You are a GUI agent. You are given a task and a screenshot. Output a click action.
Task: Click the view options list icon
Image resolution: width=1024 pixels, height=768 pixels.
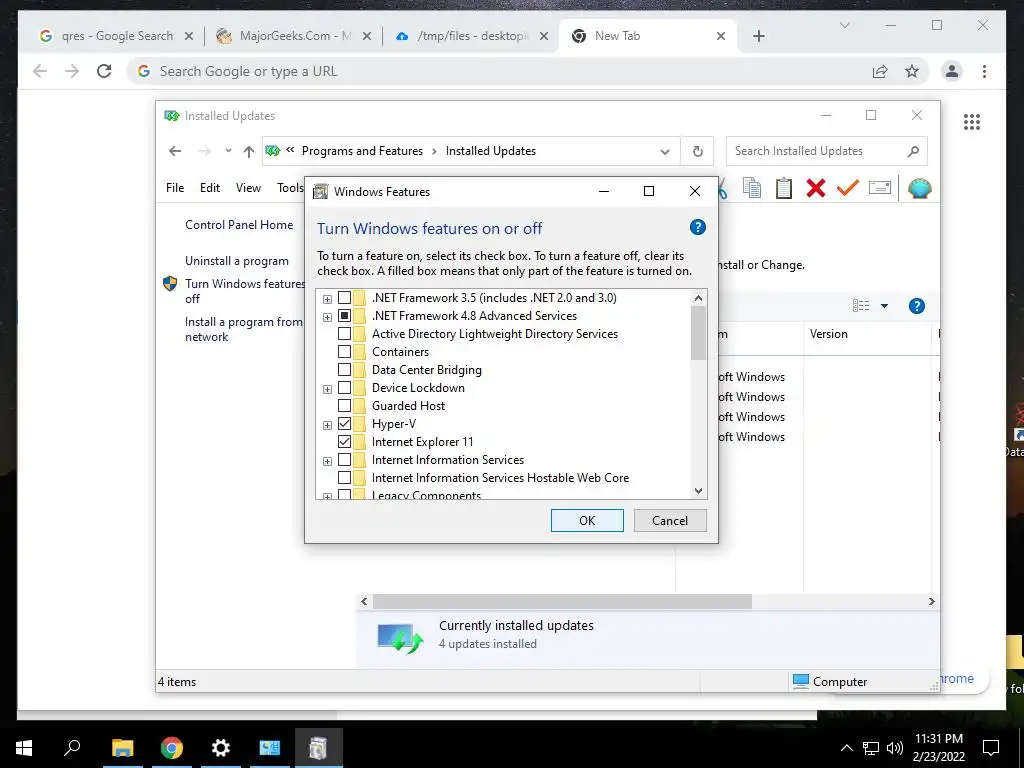(x=861, y=306)
